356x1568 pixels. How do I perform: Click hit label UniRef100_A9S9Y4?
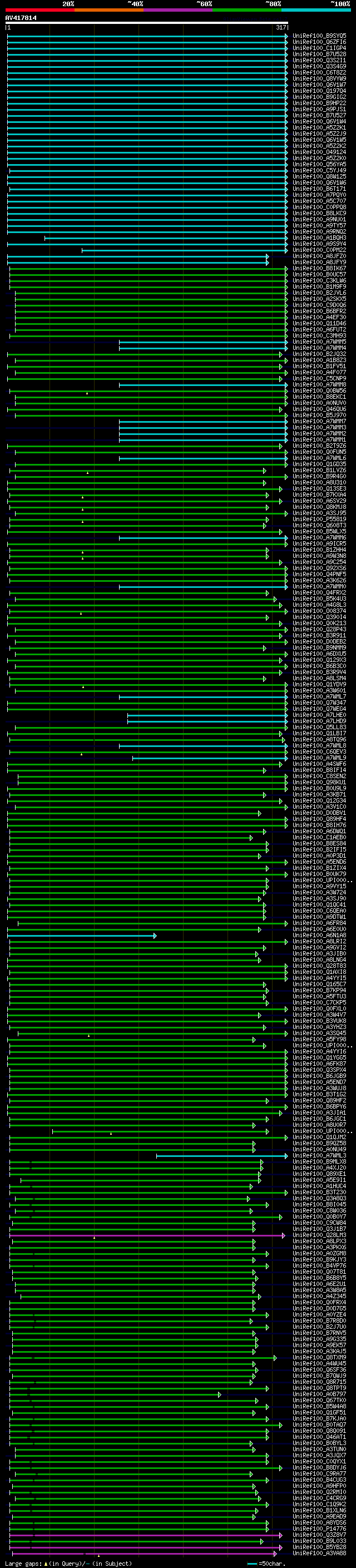[x=319, y=244]
